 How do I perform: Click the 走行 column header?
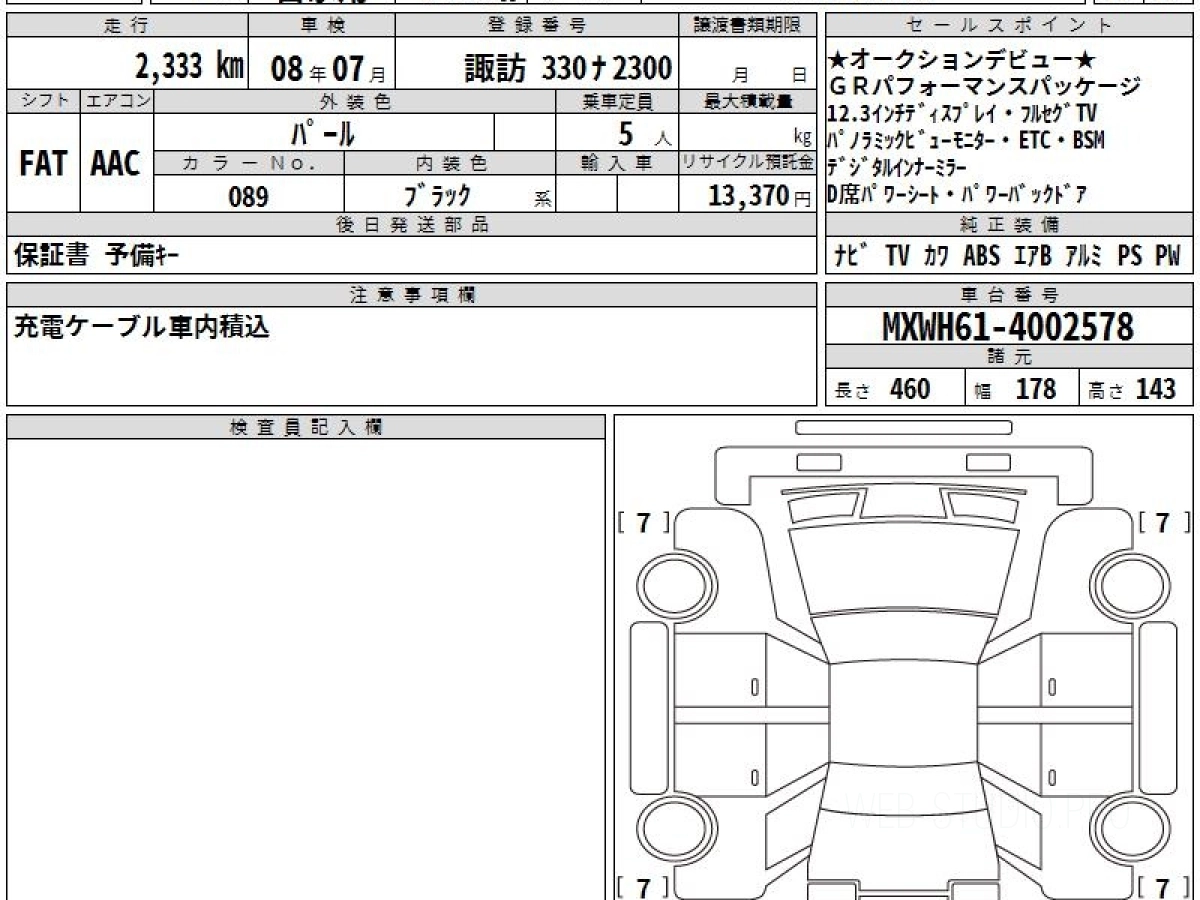126,26
